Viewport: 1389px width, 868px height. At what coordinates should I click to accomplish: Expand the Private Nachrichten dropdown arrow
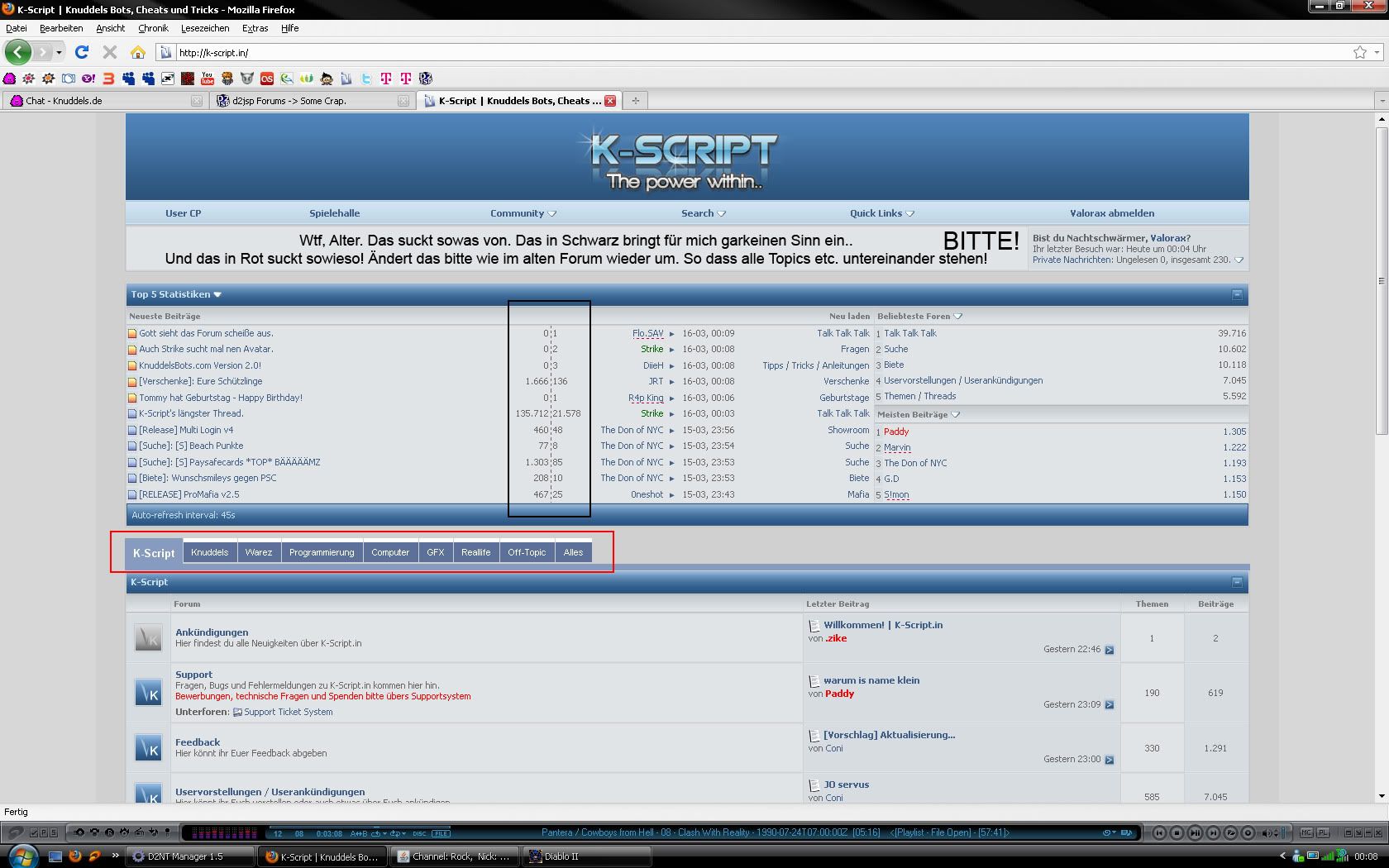(1239, 260)
